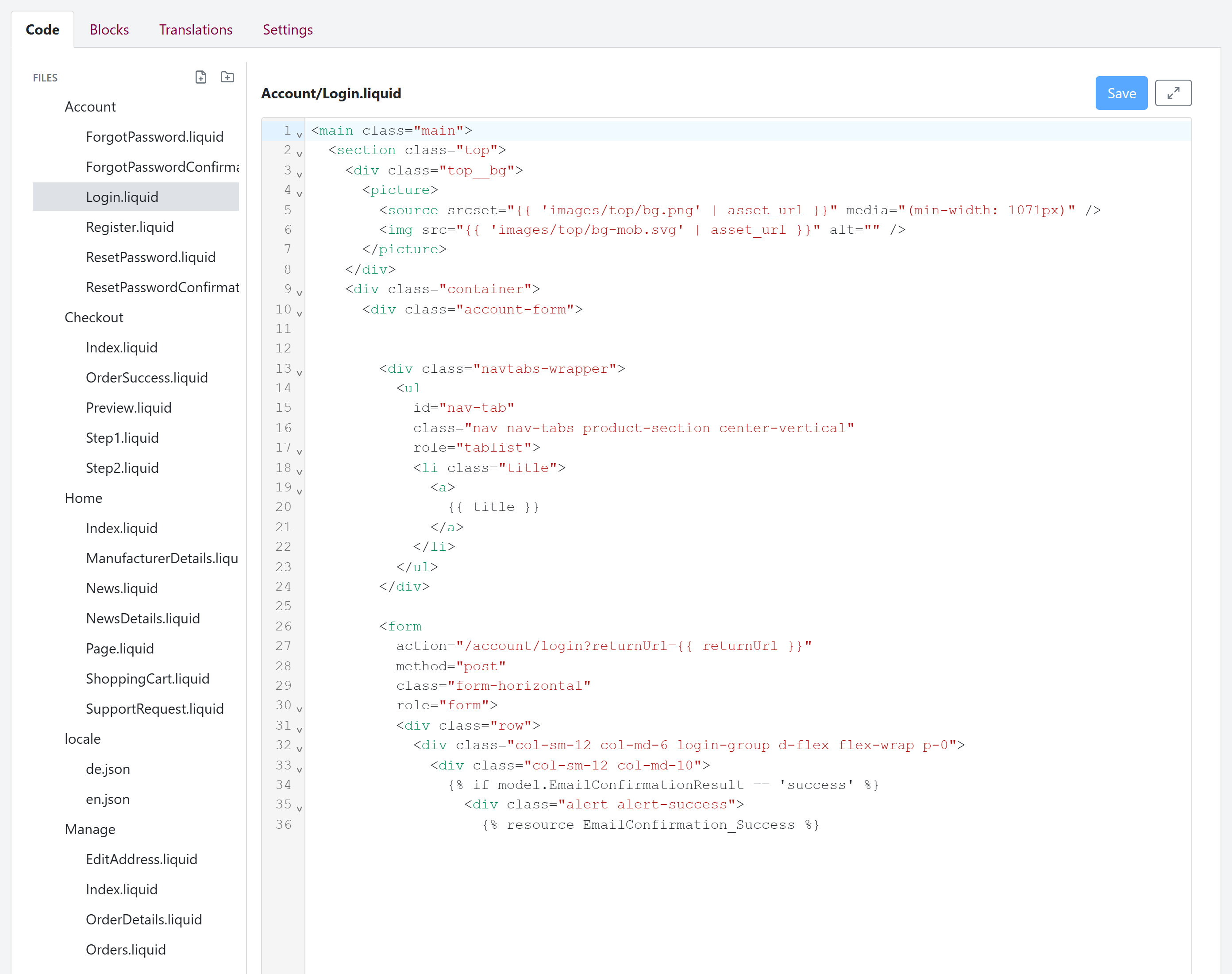Select the Manage folder
Screen dimensions: 1232x974
click(90, 829)
